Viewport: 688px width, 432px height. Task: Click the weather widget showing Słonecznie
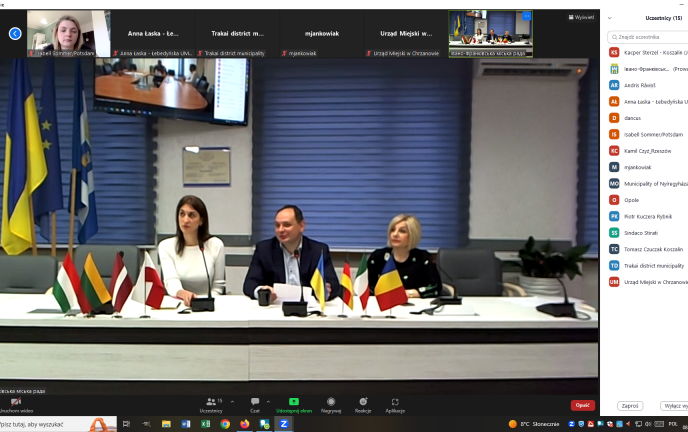[x=534, y=424]
